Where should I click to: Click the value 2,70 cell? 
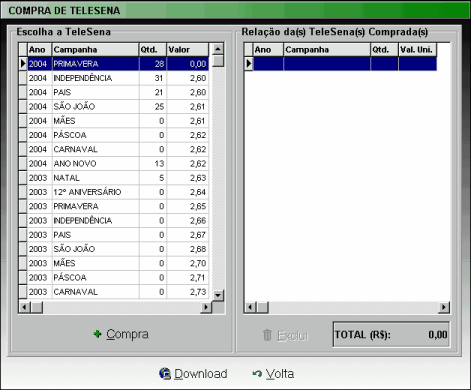[x=188, y=263]
